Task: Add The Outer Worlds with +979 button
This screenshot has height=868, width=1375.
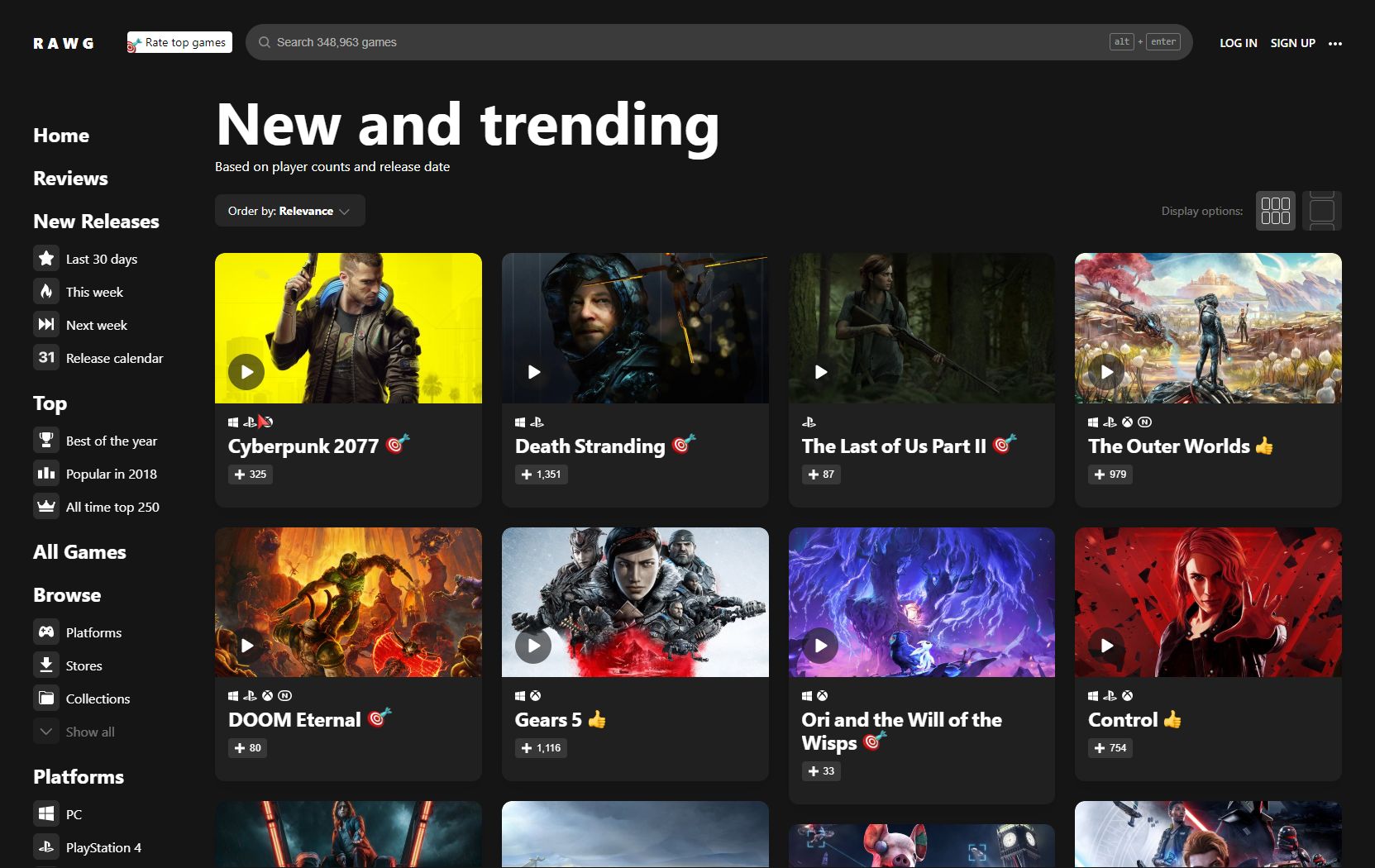Action: click(1110, 475)
